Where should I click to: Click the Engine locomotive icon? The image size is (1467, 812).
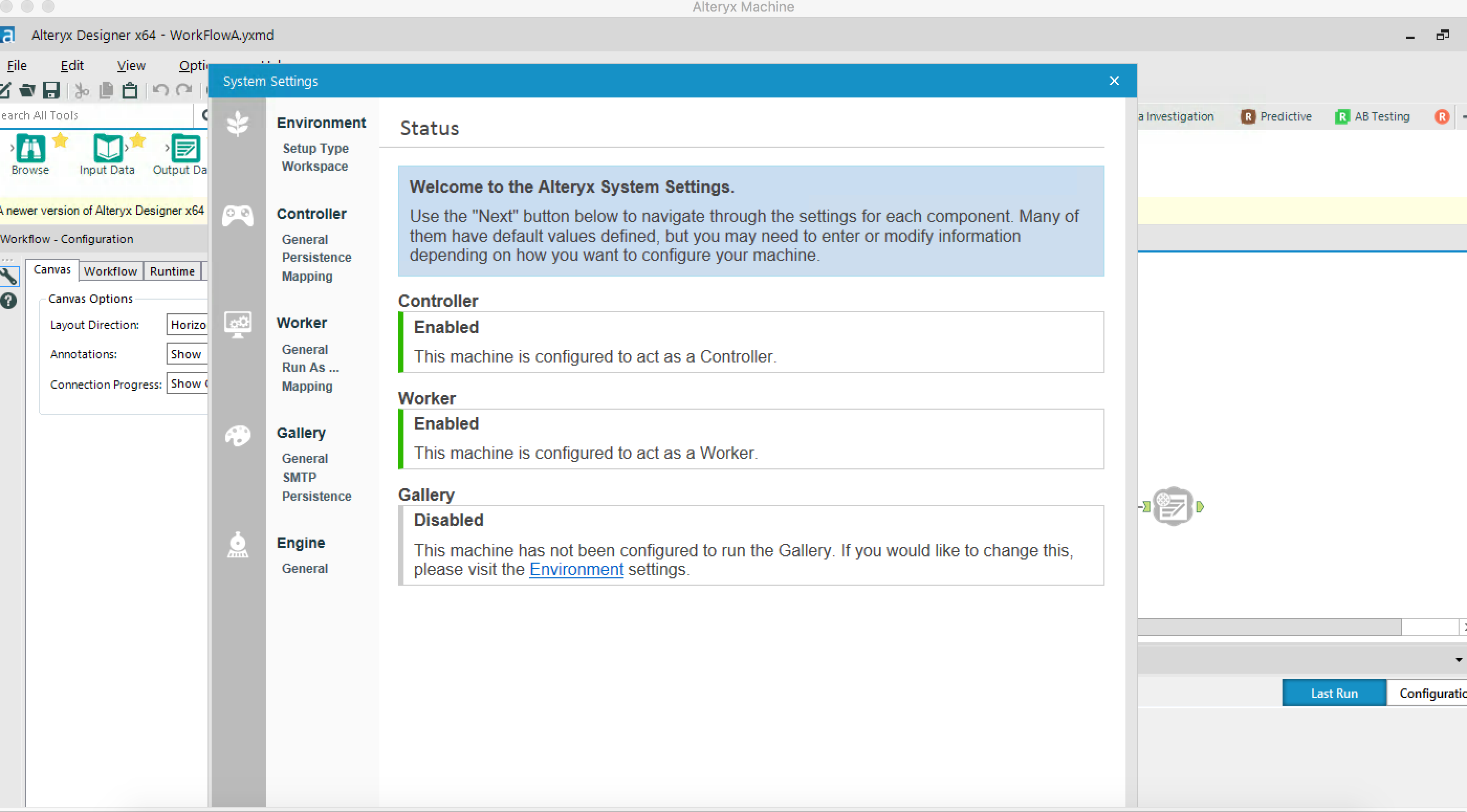point(237,545)
